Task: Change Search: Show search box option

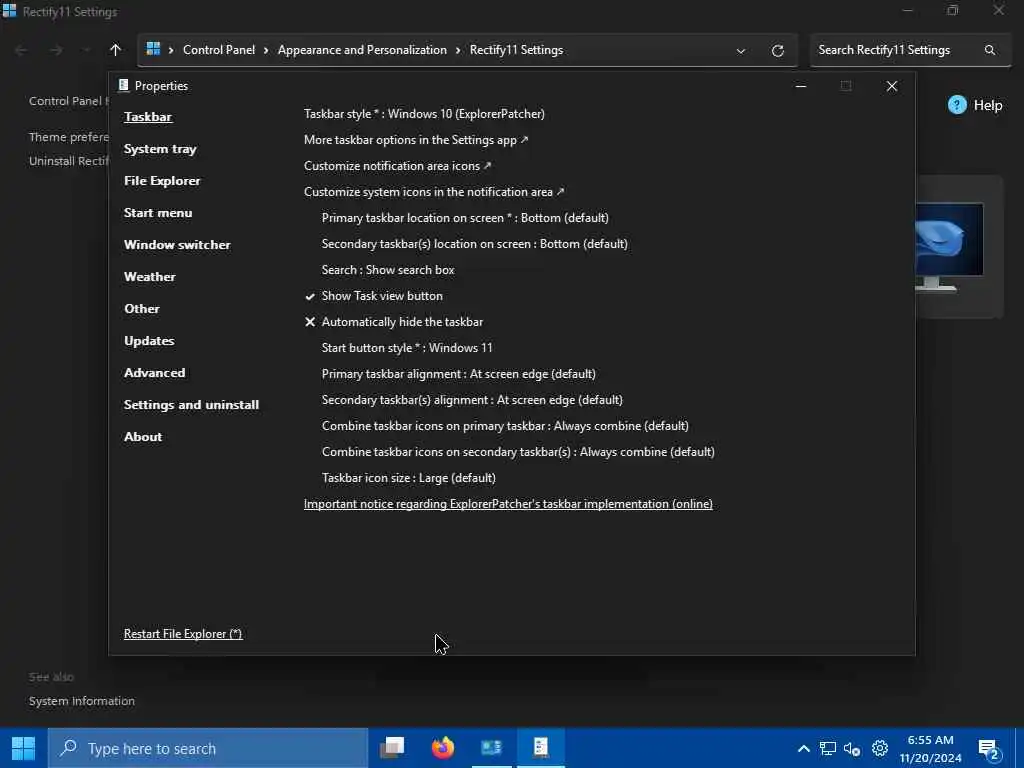Action: (388, 270)
